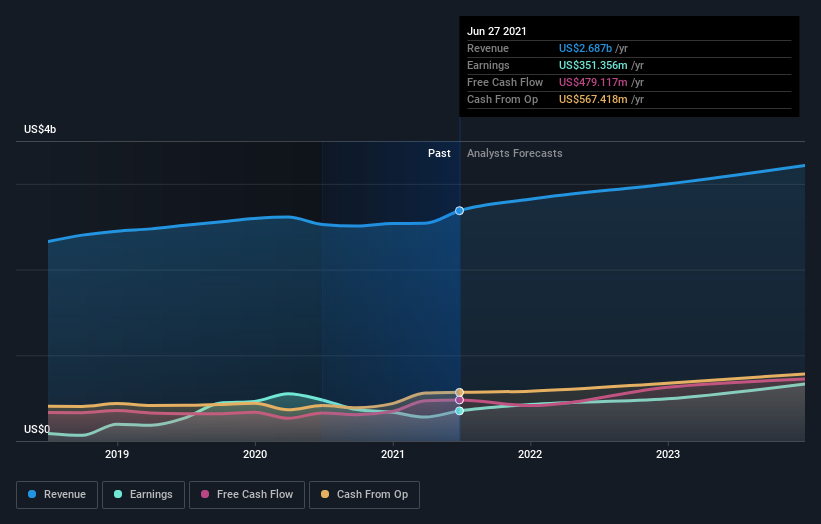Click the Free Cash Flow label in tooltip
The height and width of the screenshot is (524, 821).
click(505, 82)
